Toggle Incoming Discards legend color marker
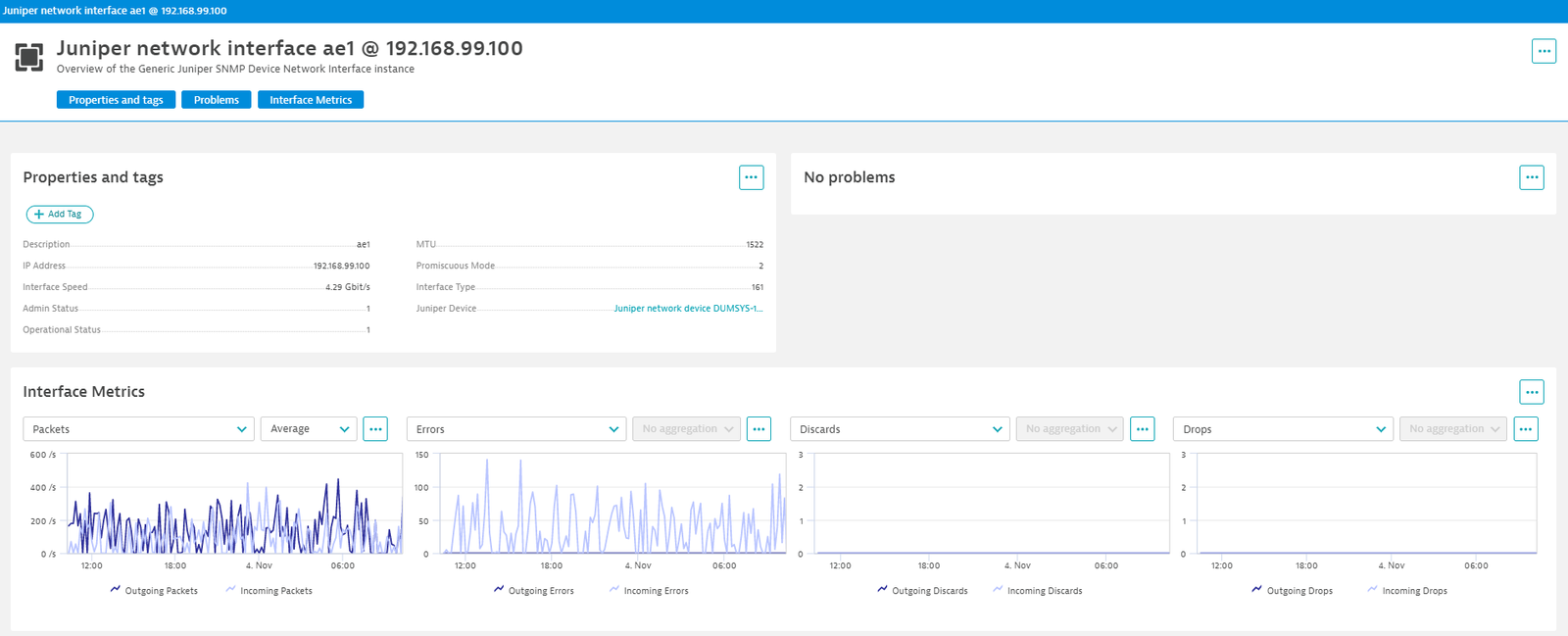The image size is (1568, 636). [x=998, y=590]
